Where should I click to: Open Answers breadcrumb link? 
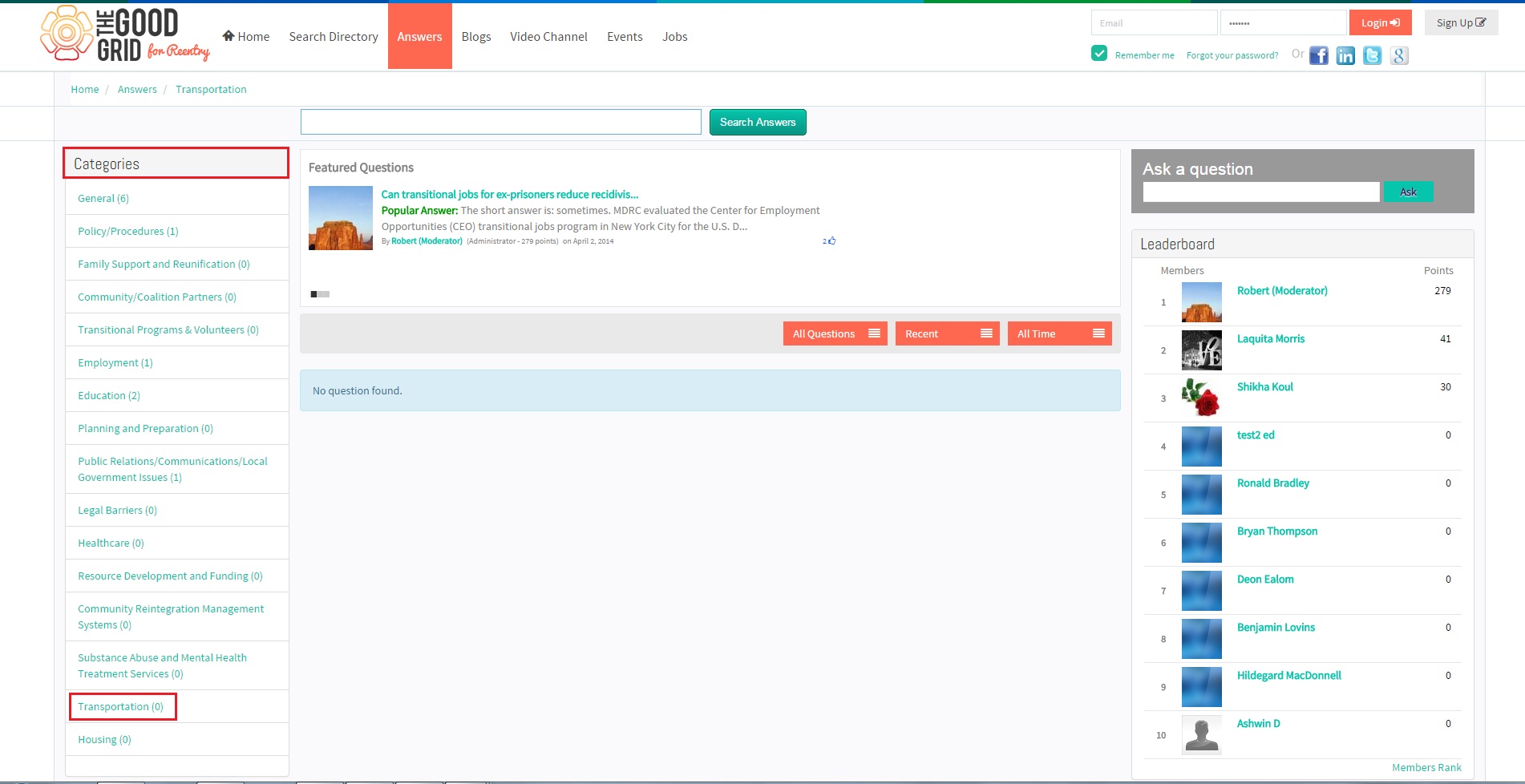(137, 89)
